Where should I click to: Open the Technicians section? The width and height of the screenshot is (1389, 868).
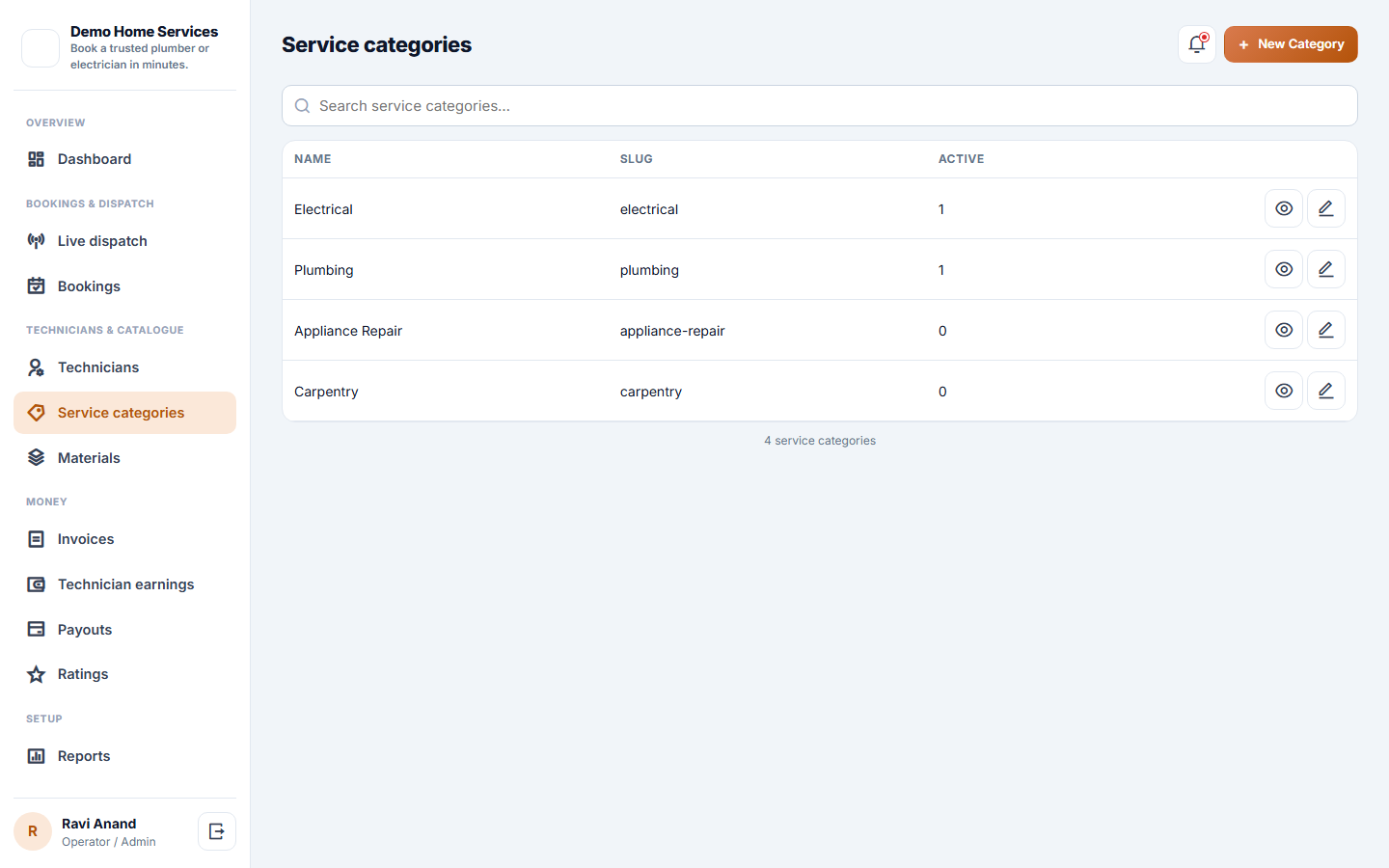(x=124, y=367)
